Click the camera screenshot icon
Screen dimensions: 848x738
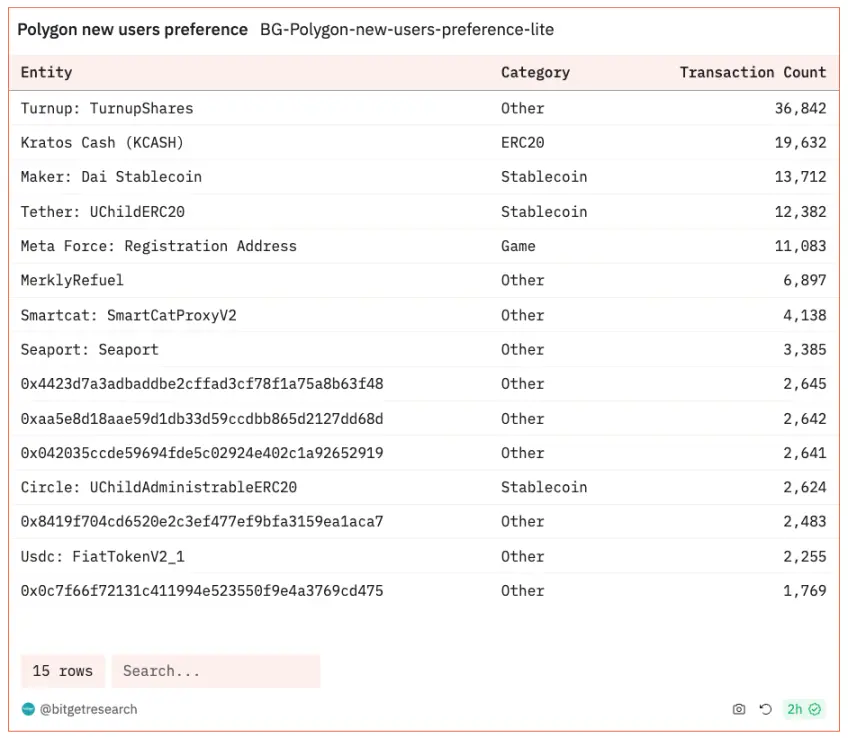[x=739, y=709]
